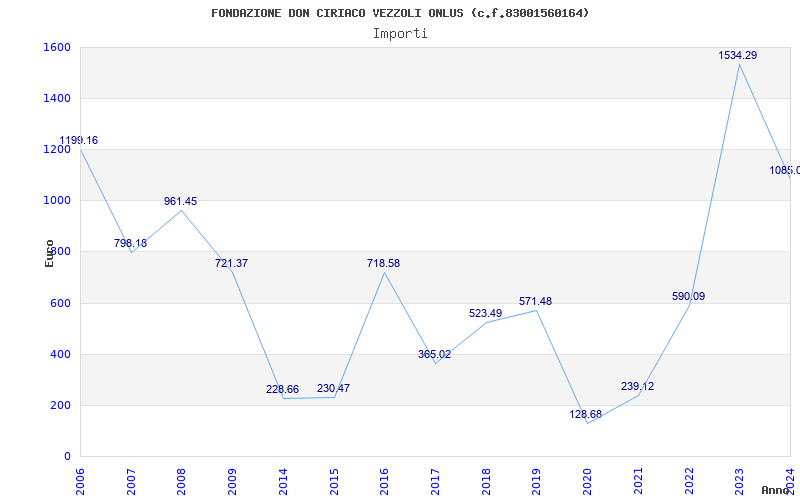This screenshot has width=800, height=500.
Task: Select the 230.47 data label
Action: [x=333, y=388]
